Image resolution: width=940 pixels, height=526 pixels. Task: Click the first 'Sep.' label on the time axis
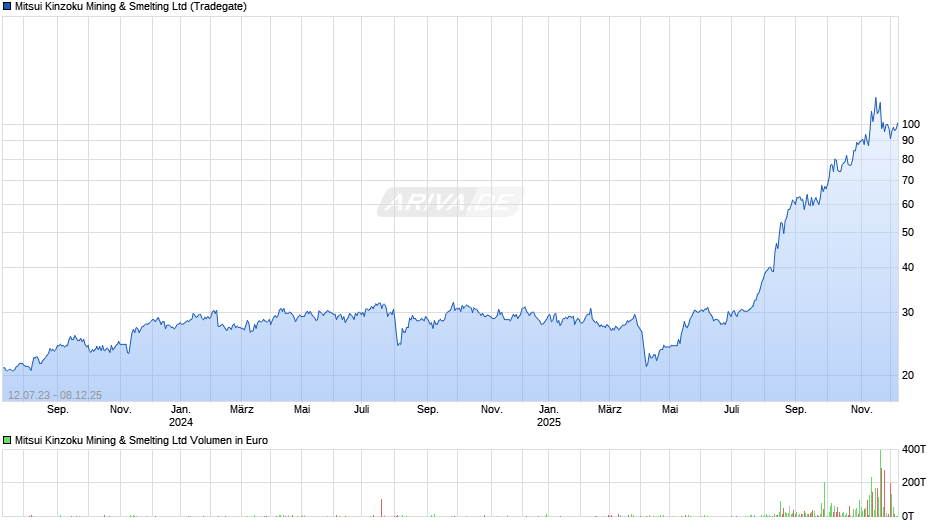(x=58, y=410)
